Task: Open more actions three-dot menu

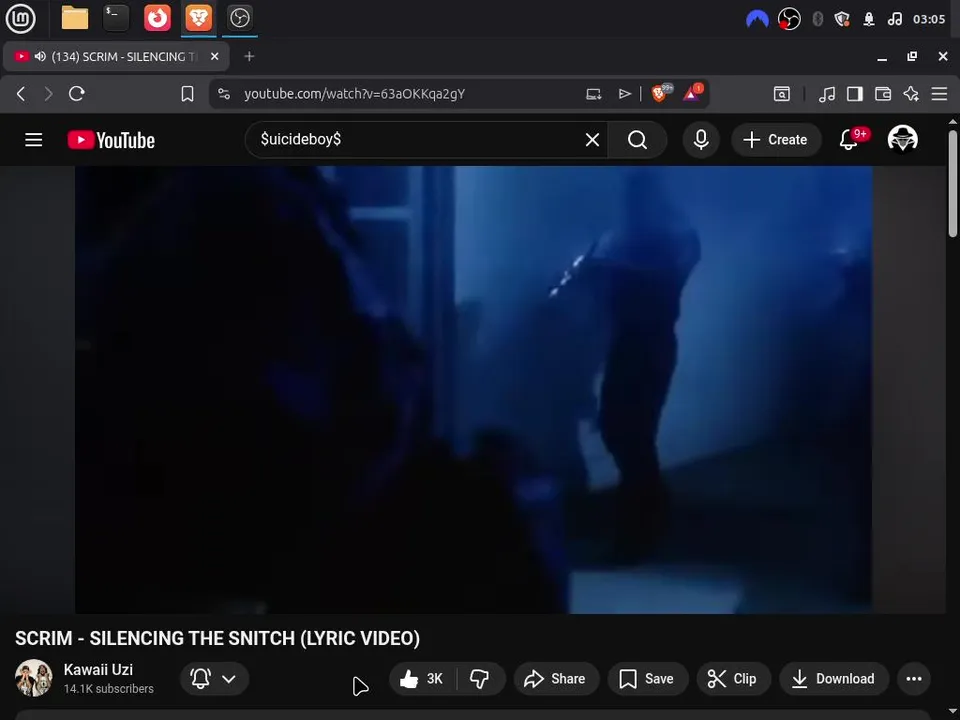Action: click(x=914, y=678)
